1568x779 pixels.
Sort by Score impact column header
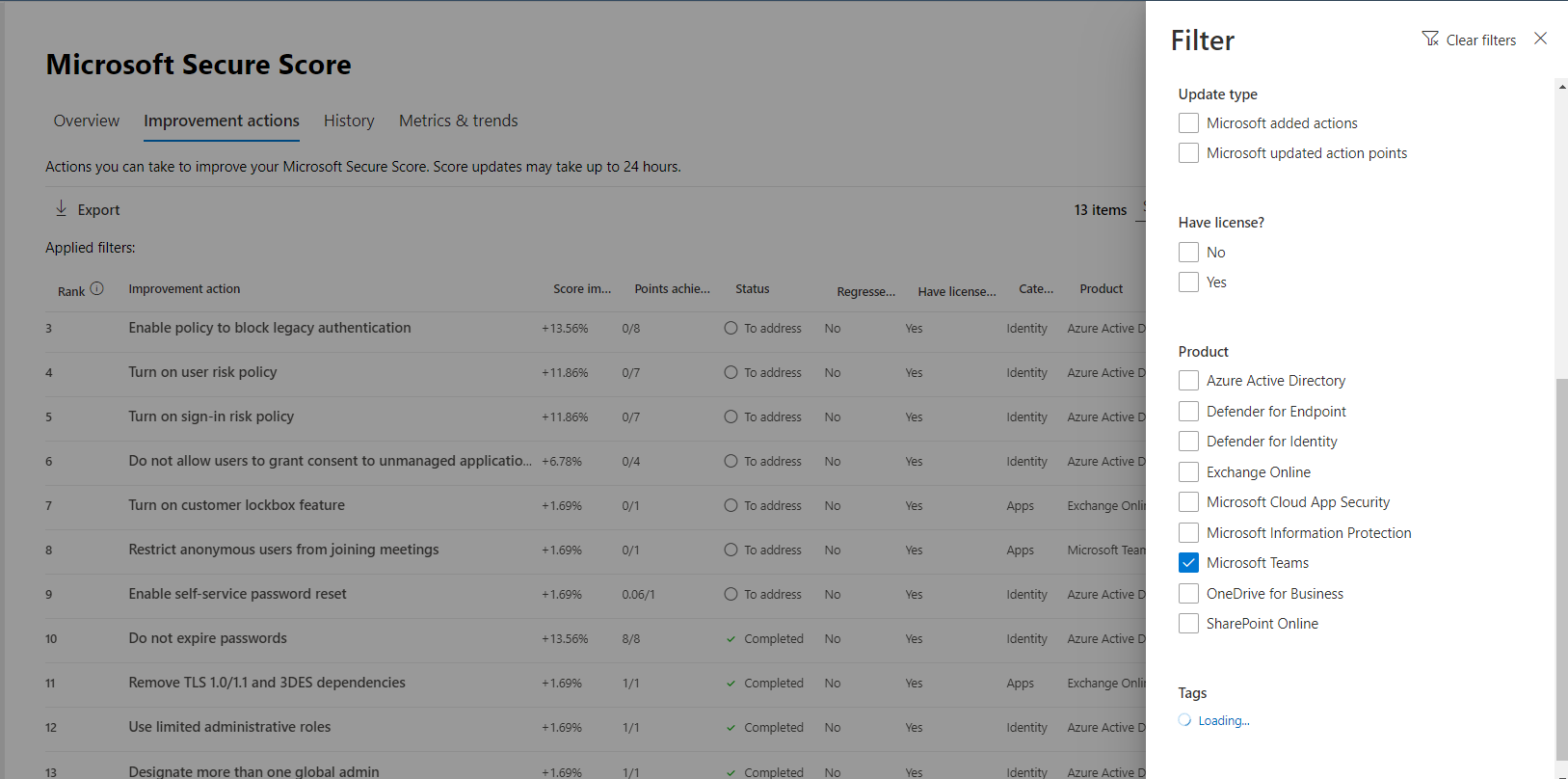[x=582, y=289]
